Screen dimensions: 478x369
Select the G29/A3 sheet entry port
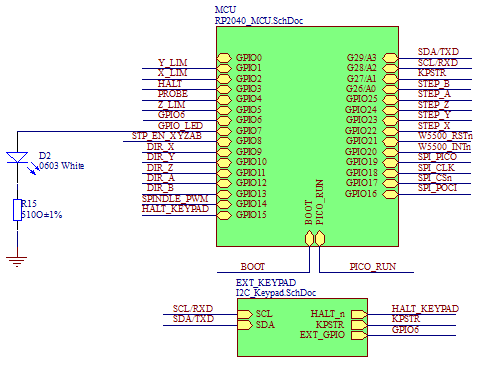(x=390, y=58)
